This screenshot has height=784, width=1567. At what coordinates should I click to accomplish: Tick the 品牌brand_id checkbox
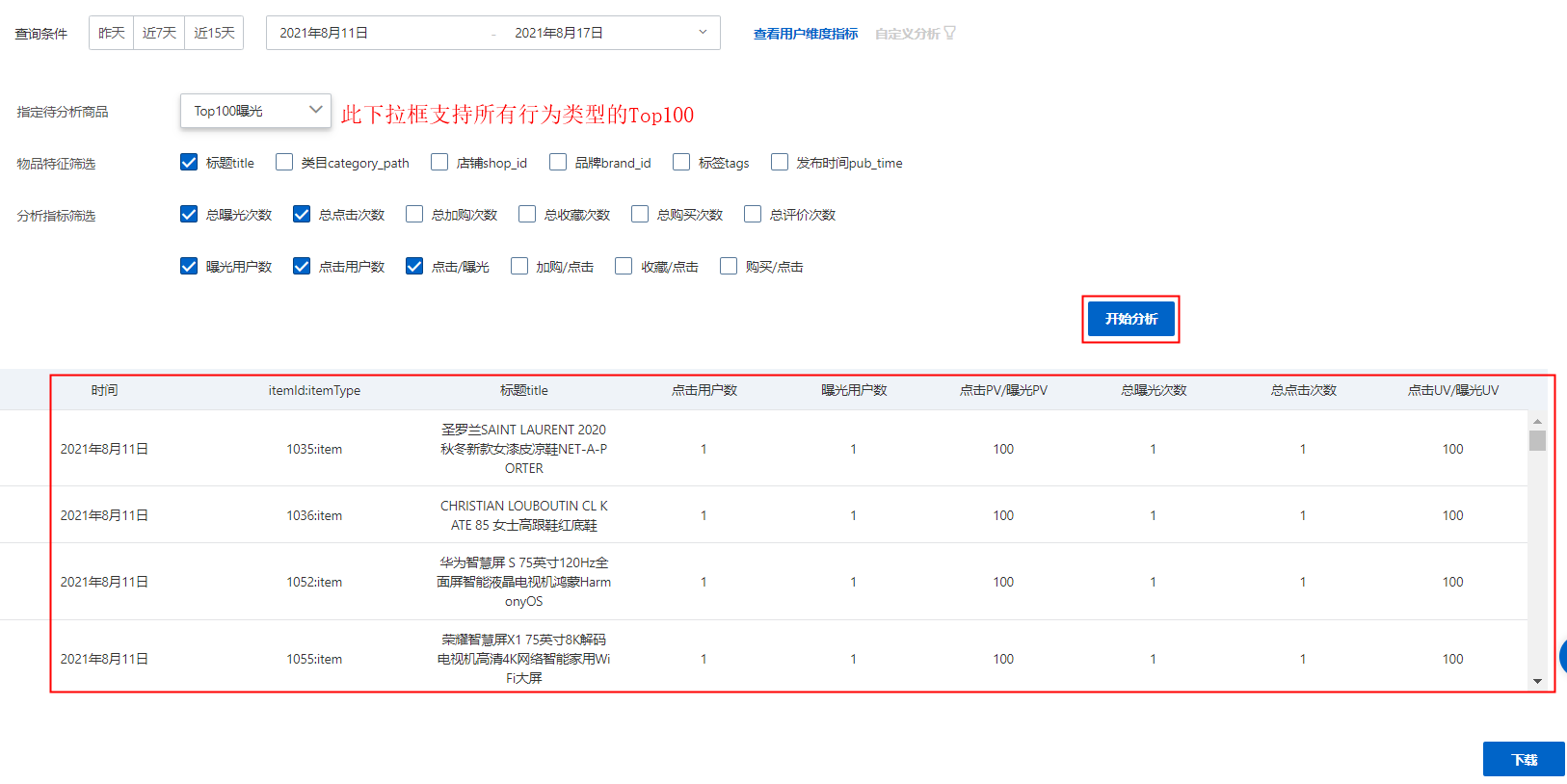pos(558,162)
